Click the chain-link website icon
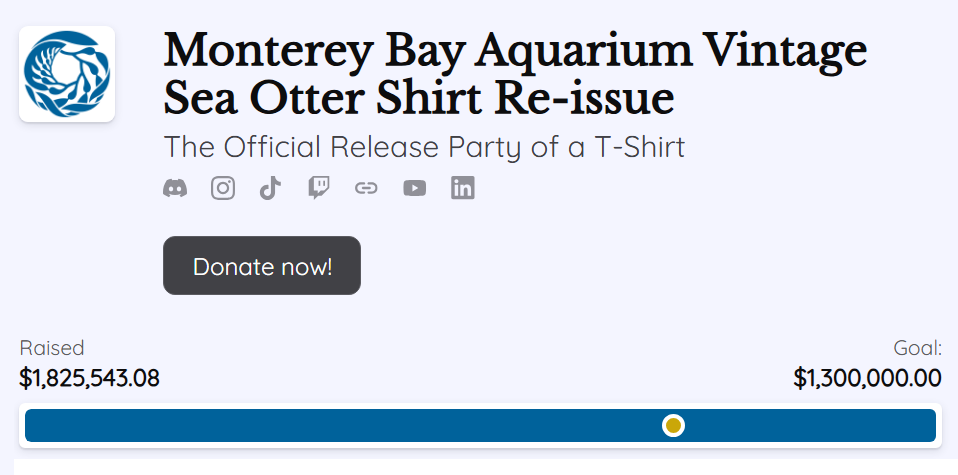The image size is (958, 475). click(367, 188)
